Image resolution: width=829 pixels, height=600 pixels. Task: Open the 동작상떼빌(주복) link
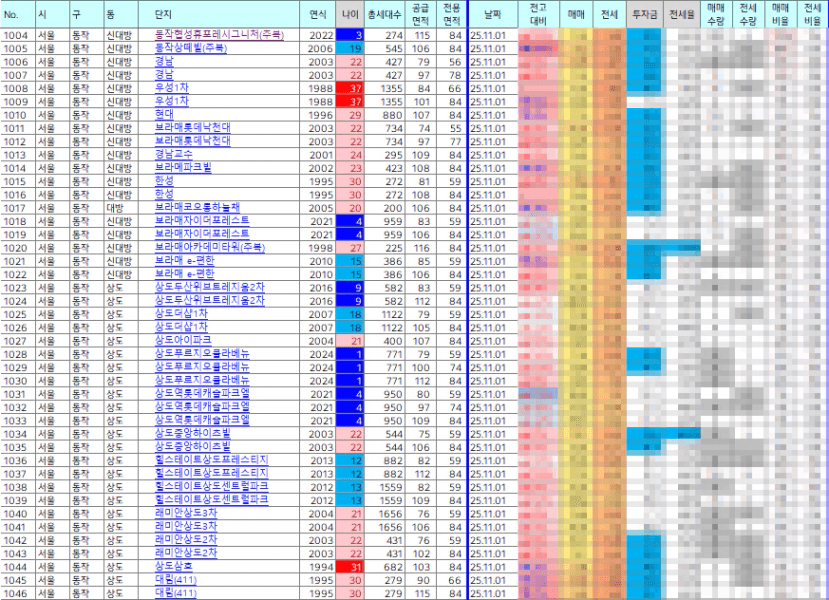[190, 48]
